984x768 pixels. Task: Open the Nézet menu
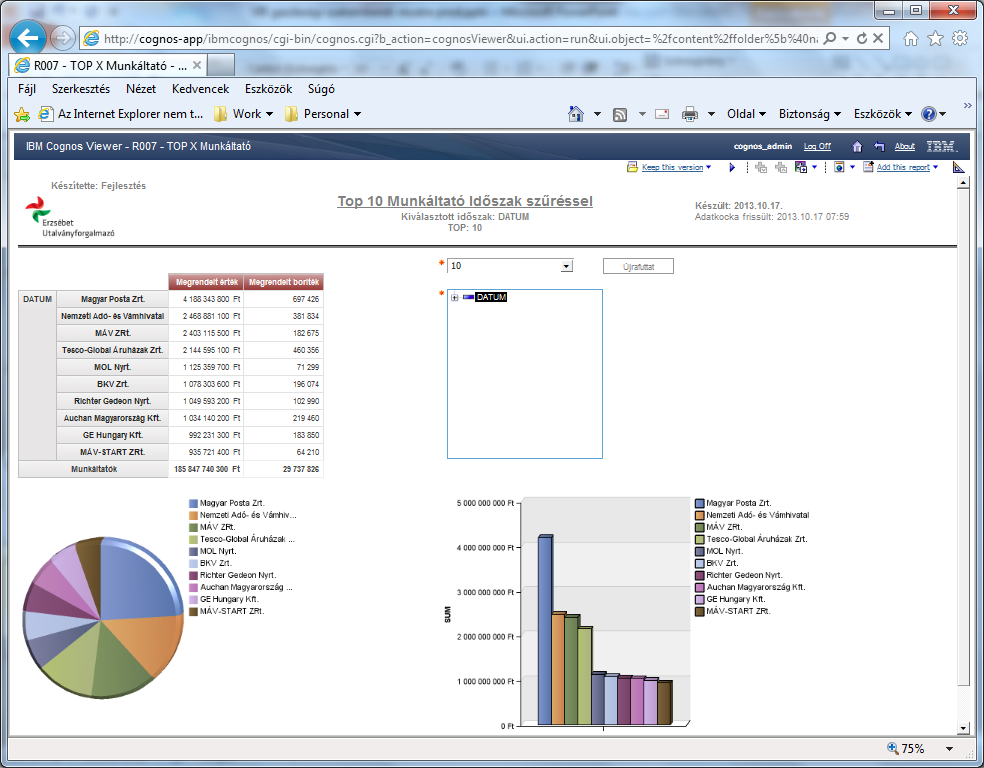click(141, 89)
